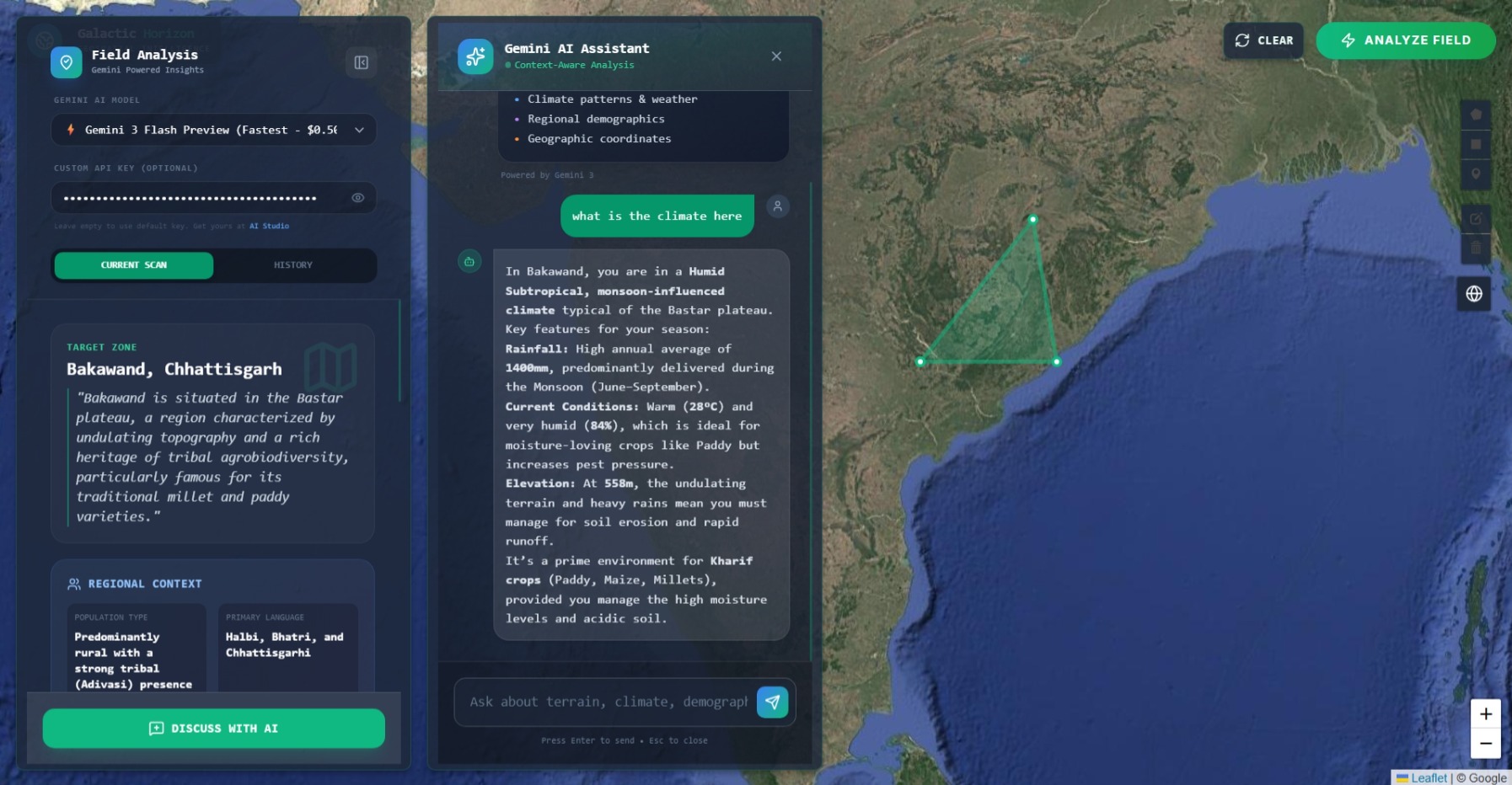This screenshot has height=785, width=1512.
Task: Click the Regional Context heading
Action: 145,584
